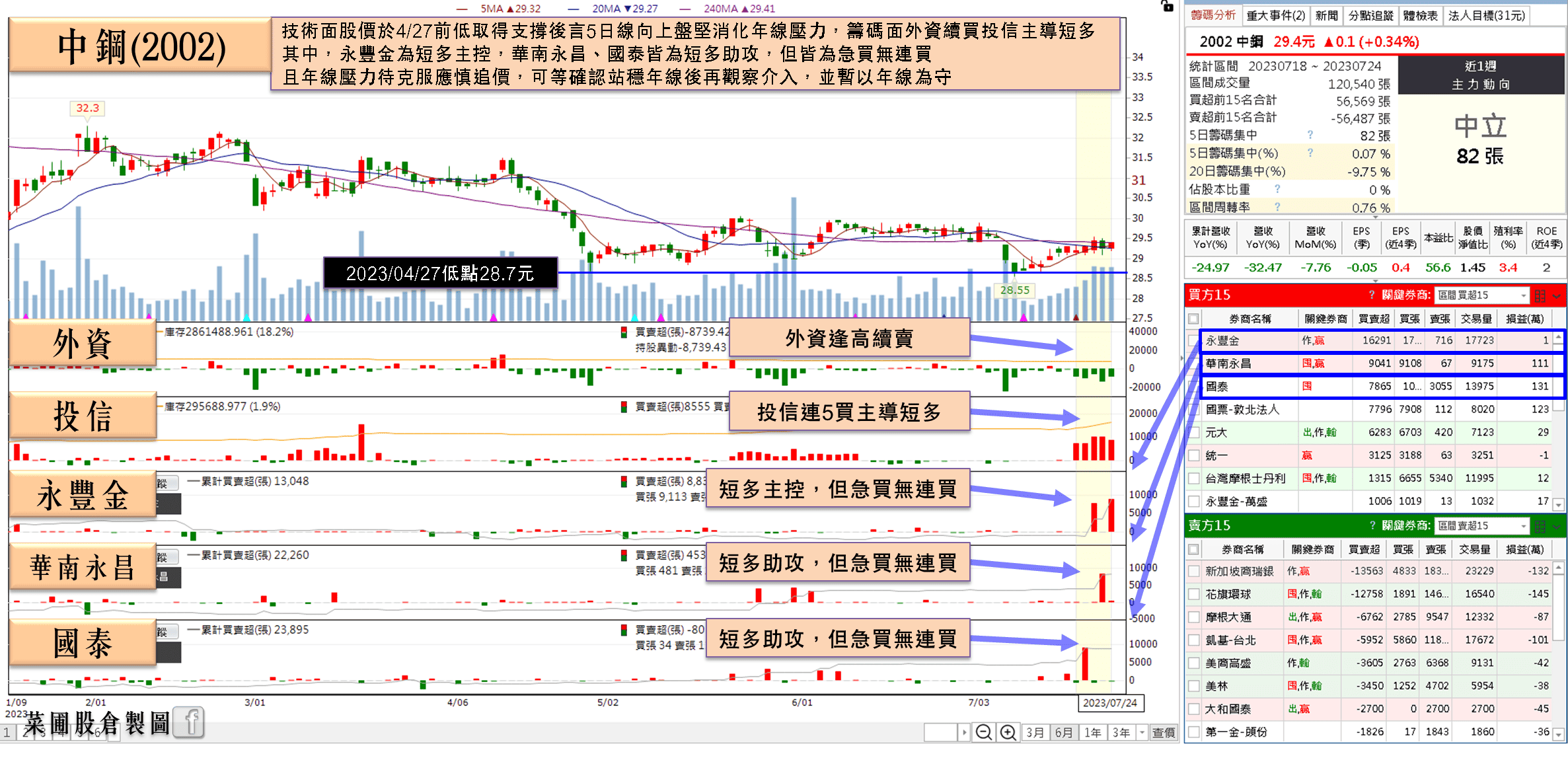1568x758 pixels.
Task: Open the 區間買超15 dropdown
Action: tap(1482, 295)
